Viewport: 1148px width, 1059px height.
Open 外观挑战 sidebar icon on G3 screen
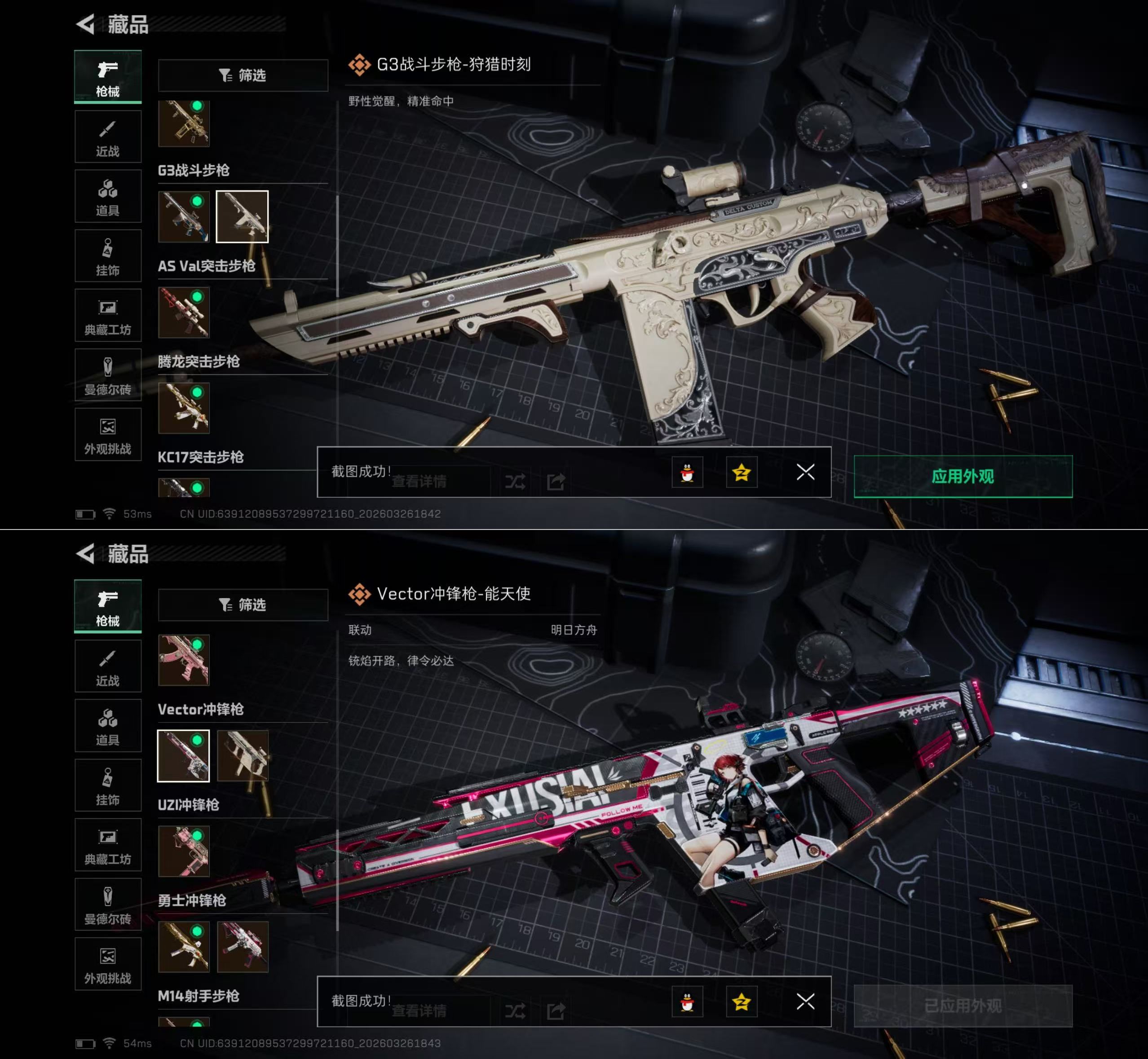point(108,435)
